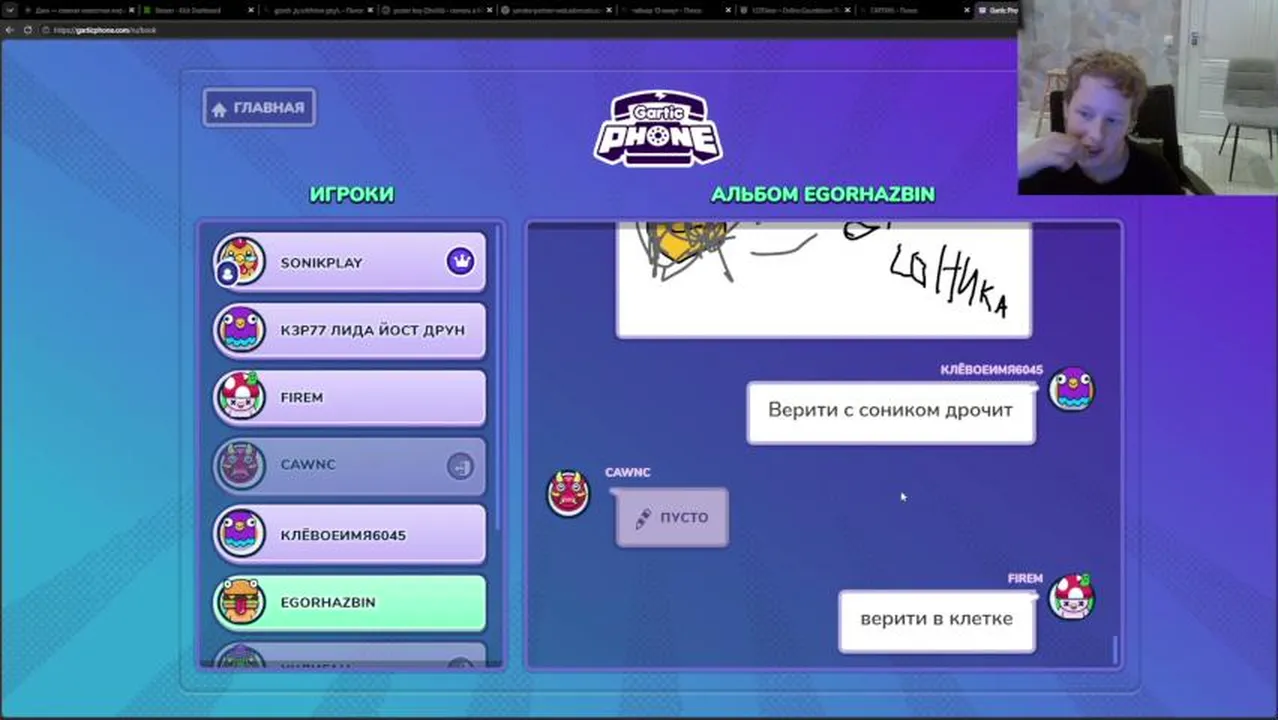Image resolution: width=1278 pixels, height=720 pixels.
Task: Switch to the first browser tab
Action: point(80,10)
